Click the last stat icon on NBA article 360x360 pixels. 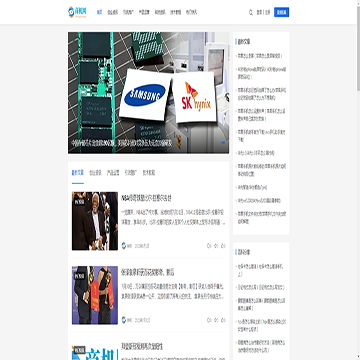pyautogui.click(x=223, y=246)
